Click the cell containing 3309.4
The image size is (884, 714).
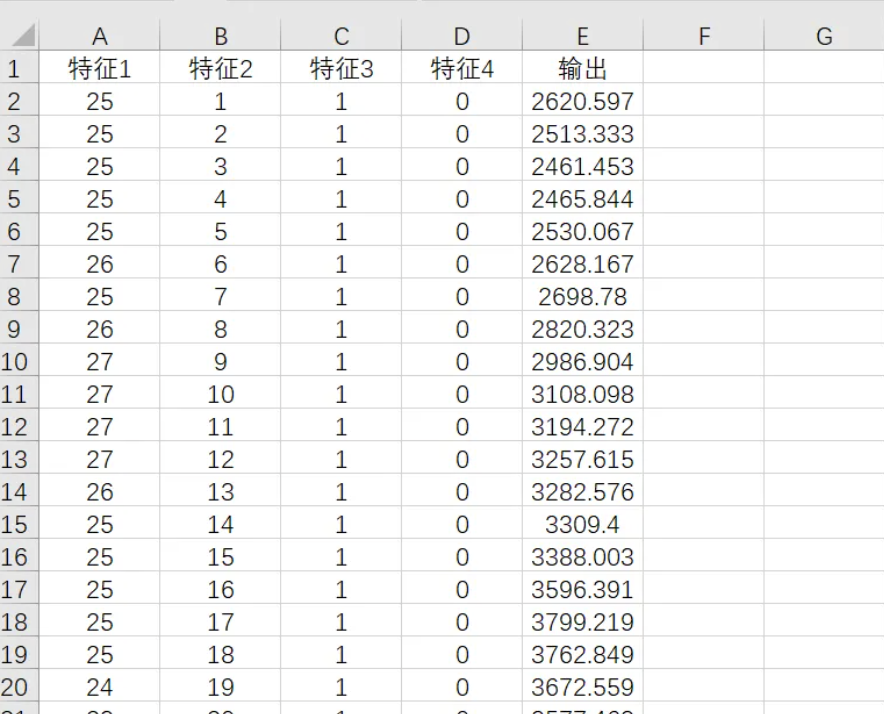pos(583,524)
